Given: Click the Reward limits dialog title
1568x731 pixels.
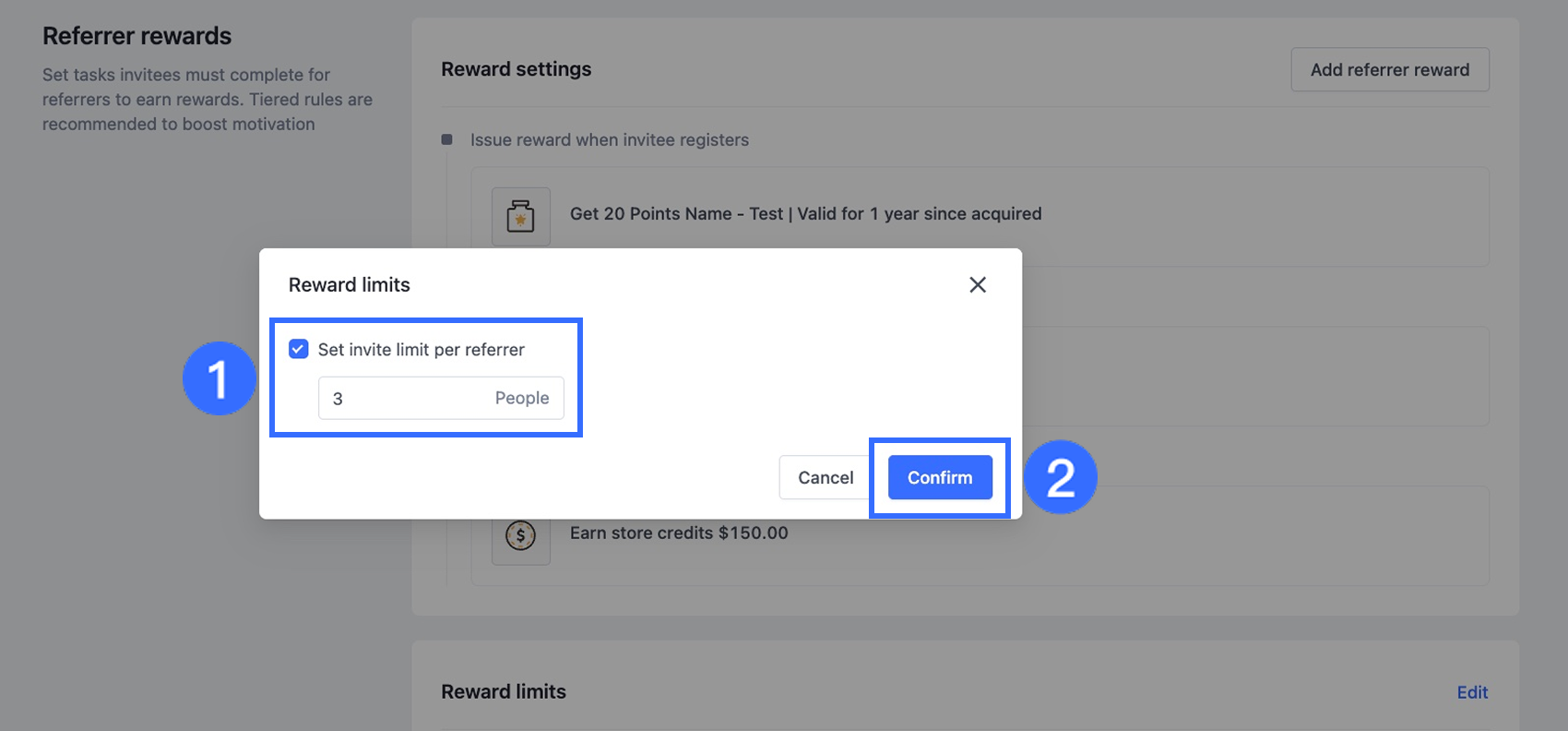Looking at the screenshot, I should click(x=349, y=285).
